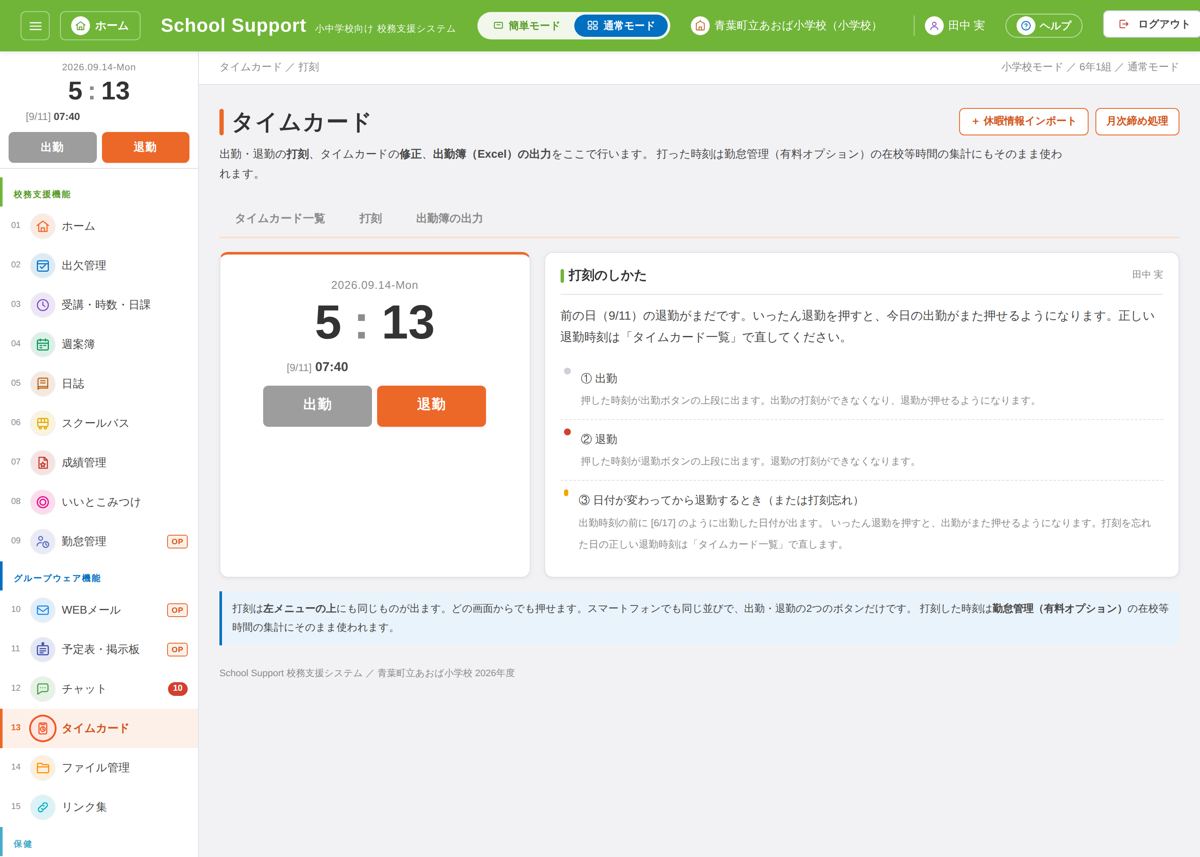Switch to 簡単モード

click(x=527, y=25)
